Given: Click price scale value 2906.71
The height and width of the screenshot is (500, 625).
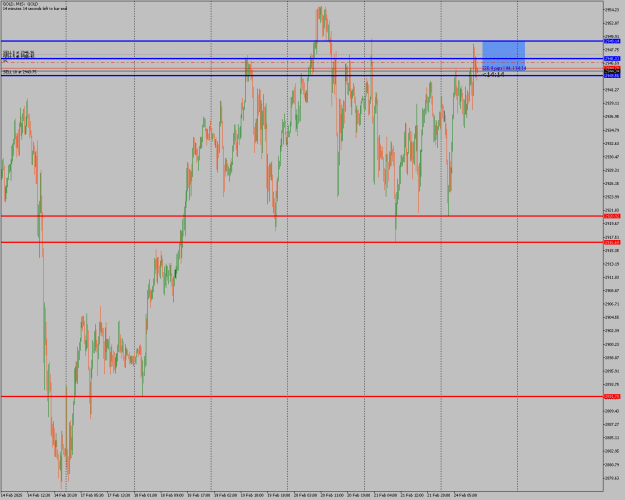Looking at the screenshot, I should pos(612,304).
